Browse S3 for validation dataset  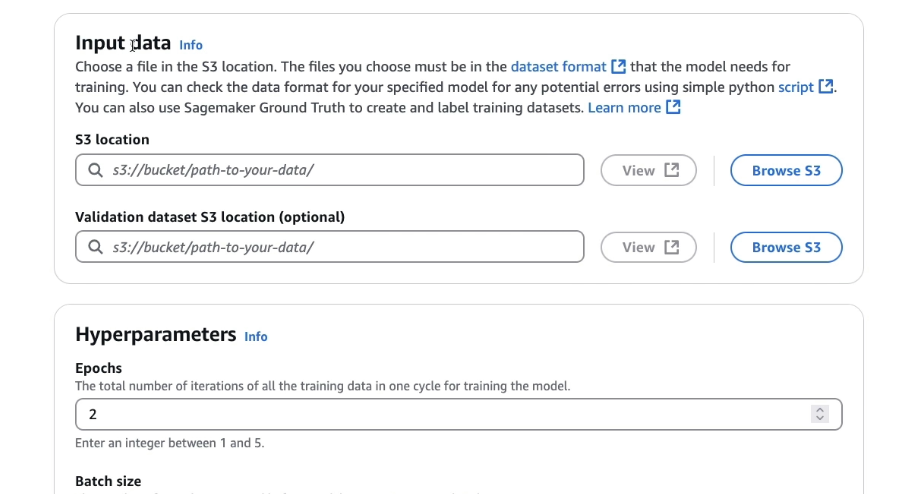786,248
